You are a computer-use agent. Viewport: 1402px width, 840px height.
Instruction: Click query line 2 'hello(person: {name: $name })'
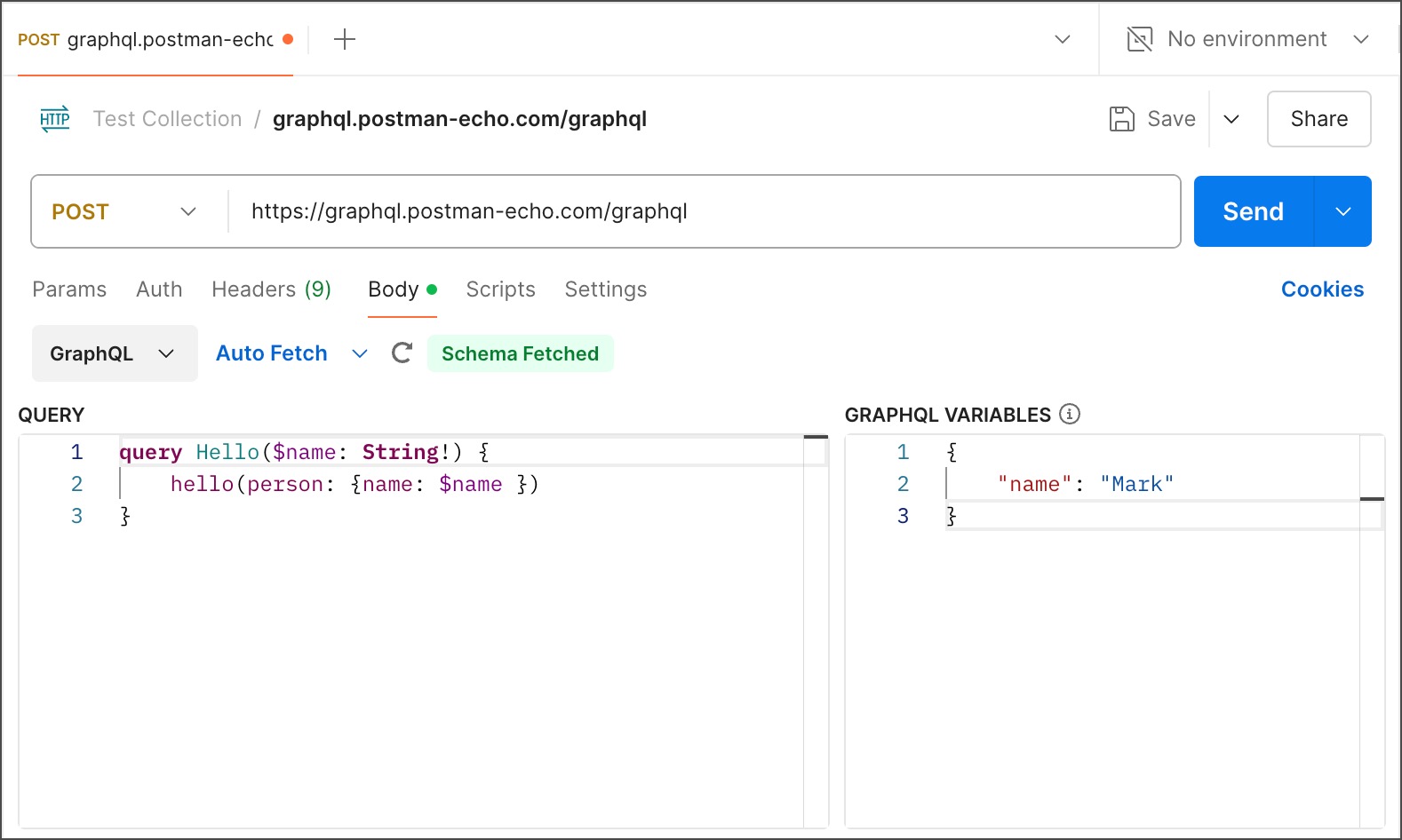point(354,484)
